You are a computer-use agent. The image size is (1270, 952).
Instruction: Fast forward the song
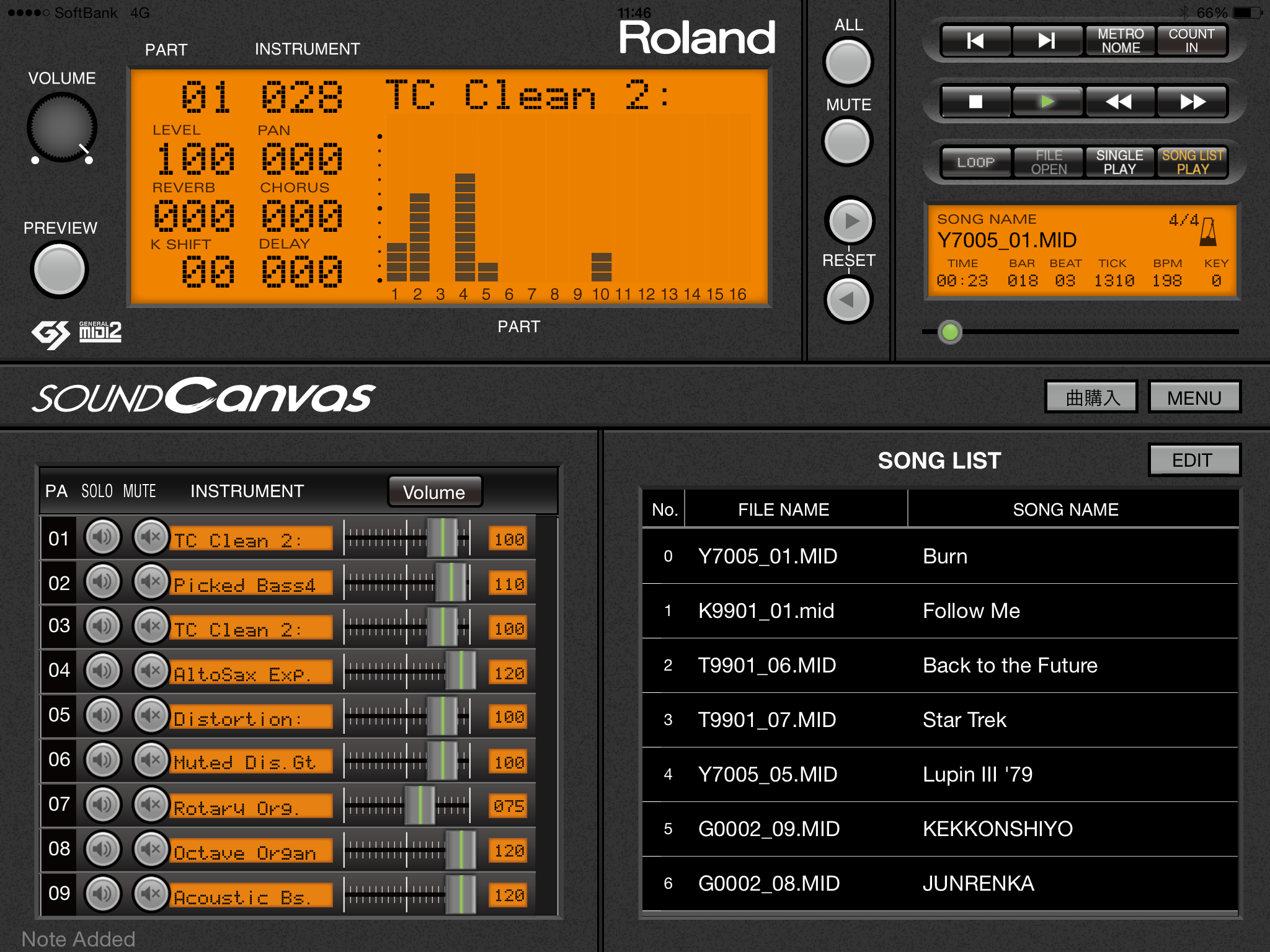(x=1192, y=102)
